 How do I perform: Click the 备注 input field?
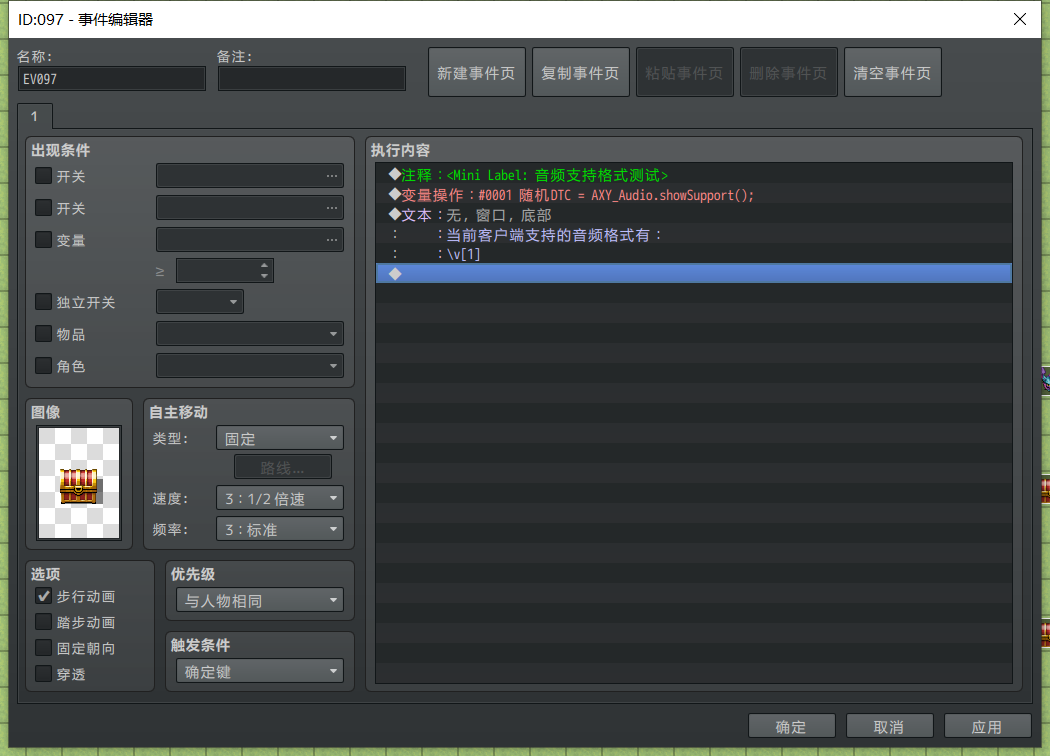pos(312,78)
